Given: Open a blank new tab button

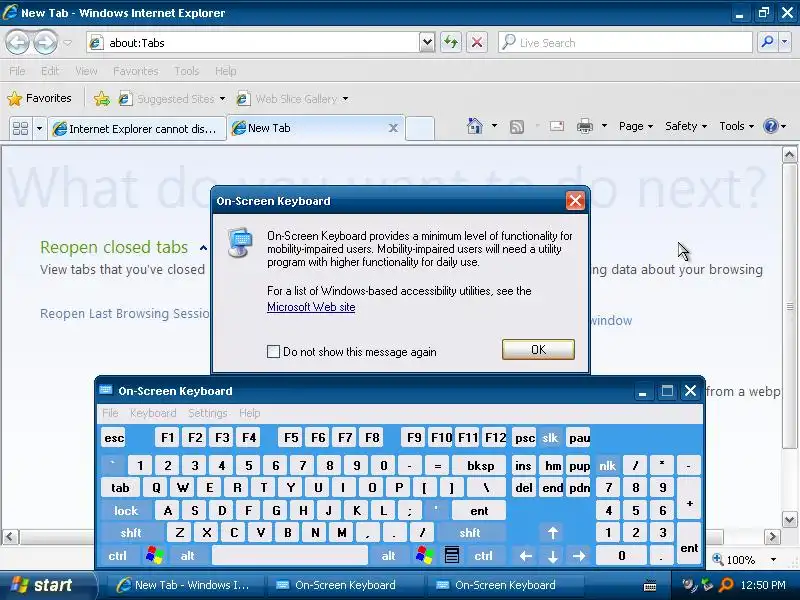Looking at the screenshot, I should [420, 128].
